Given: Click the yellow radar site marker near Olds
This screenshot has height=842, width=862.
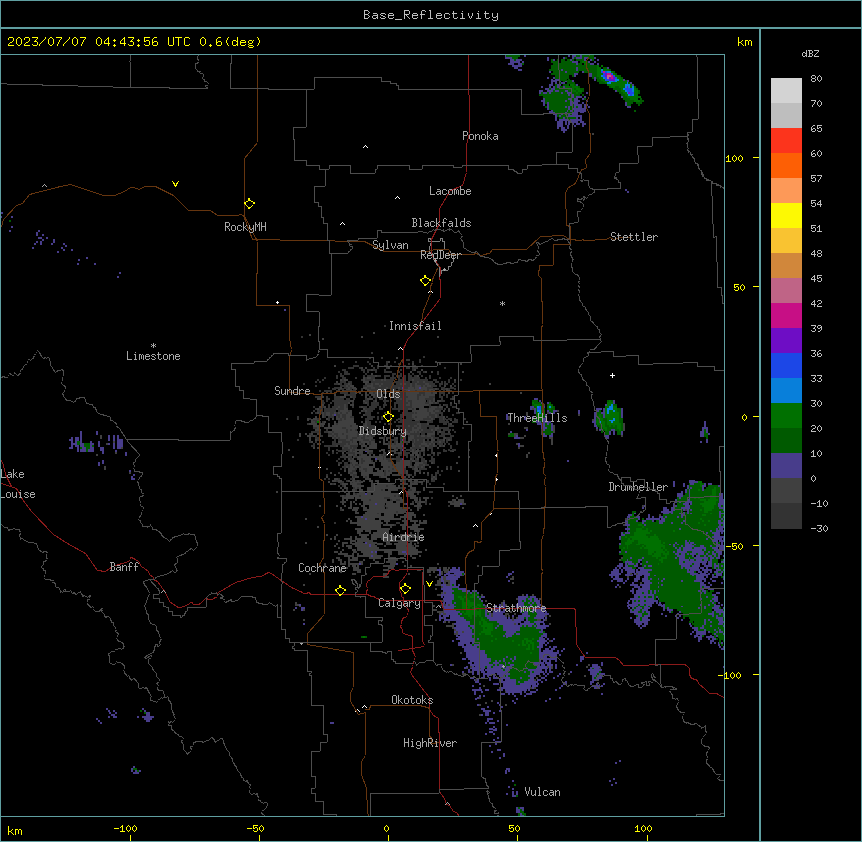Looking at the screenshot, I should click(x=389, y=417).
